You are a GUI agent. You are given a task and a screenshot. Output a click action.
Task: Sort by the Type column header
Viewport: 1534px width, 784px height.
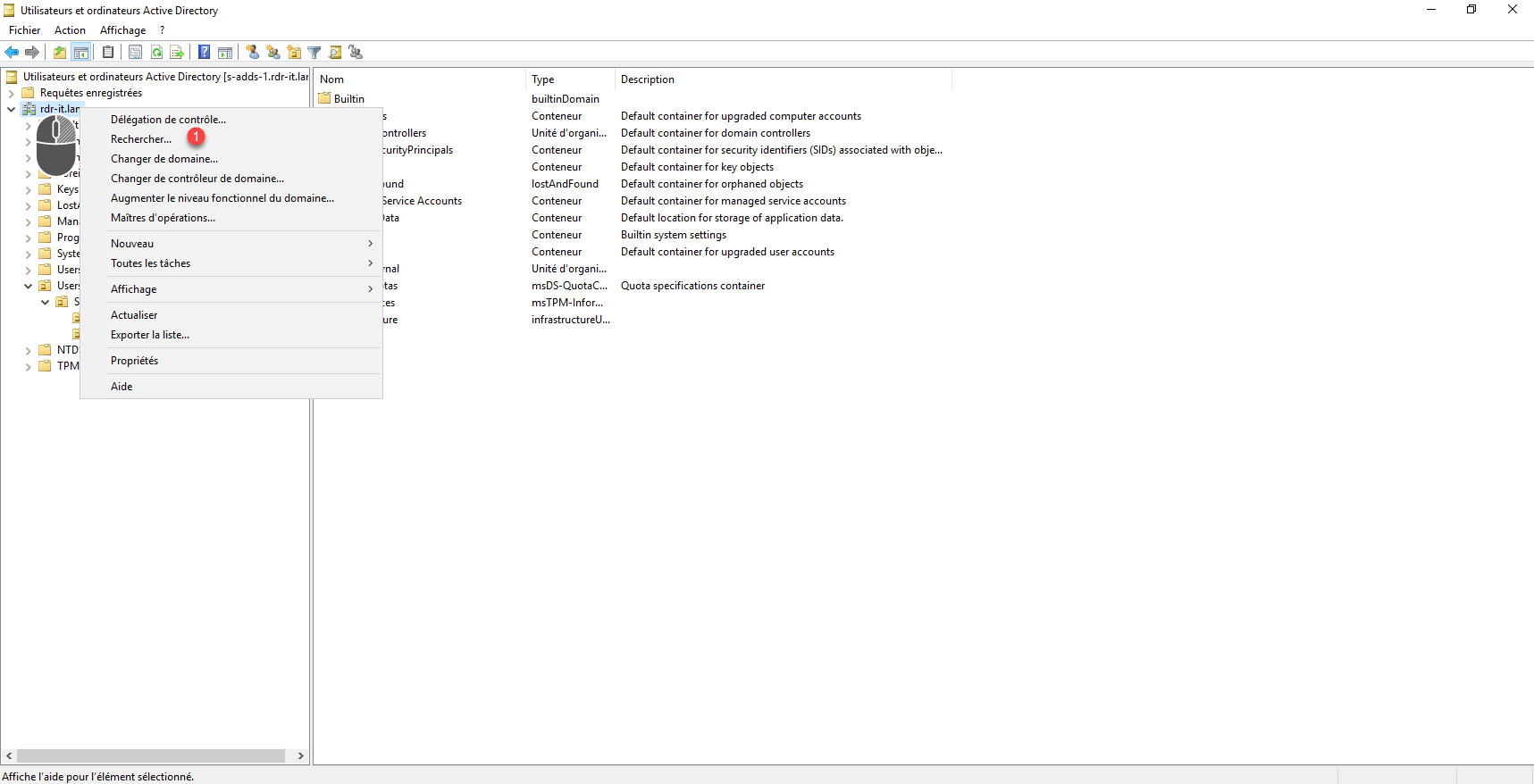point(570,79)
